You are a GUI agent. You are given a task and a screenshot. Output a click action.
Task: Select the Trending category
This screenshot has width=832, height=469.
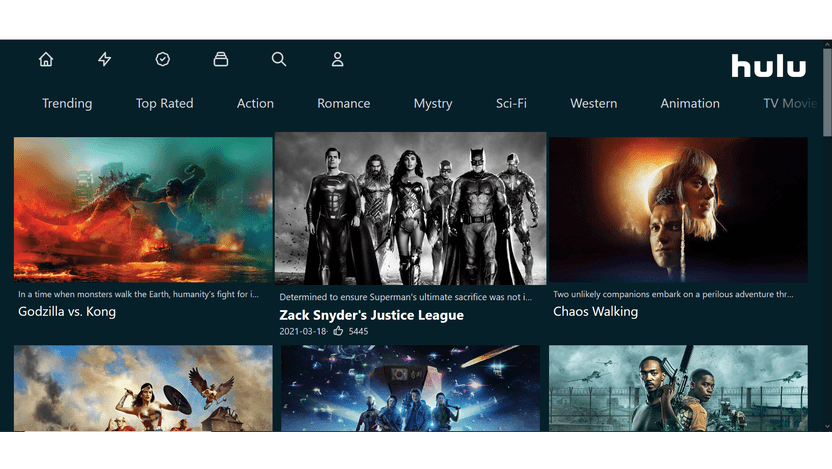point(67,103)
